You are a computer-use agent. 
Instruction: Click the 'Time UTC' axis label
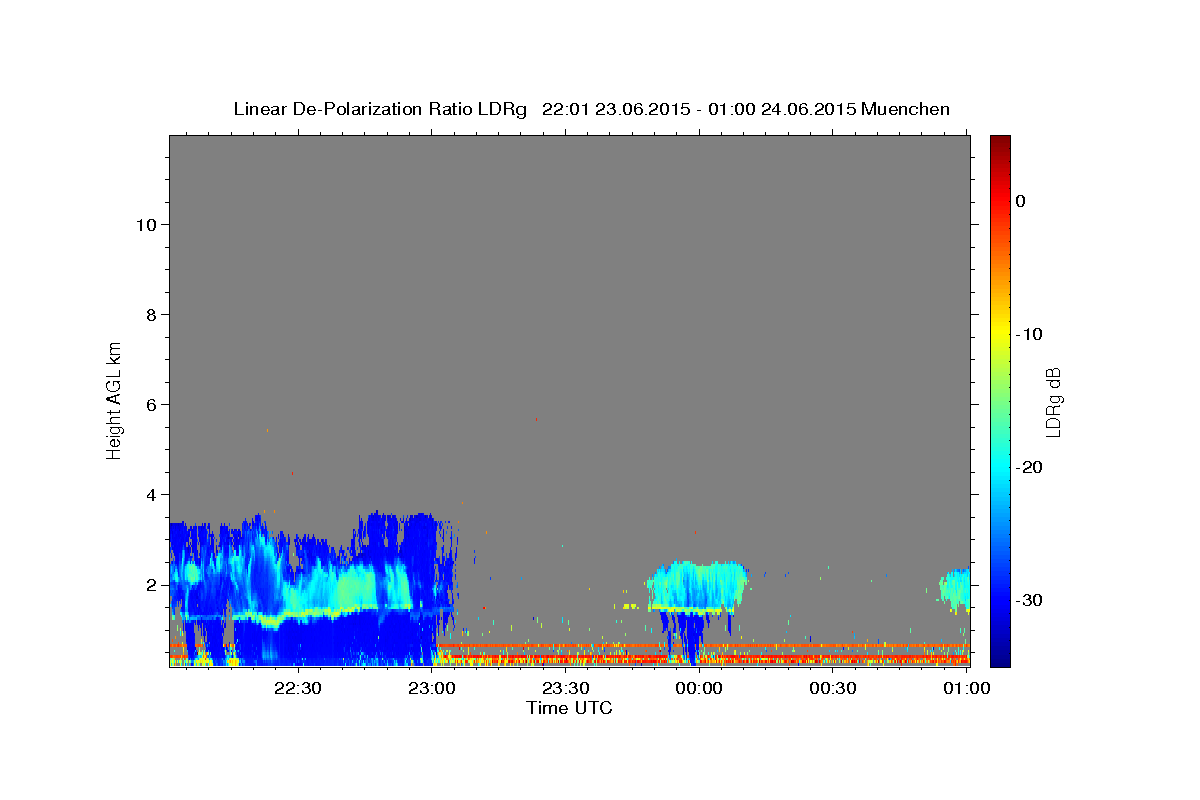click(569, 708)
